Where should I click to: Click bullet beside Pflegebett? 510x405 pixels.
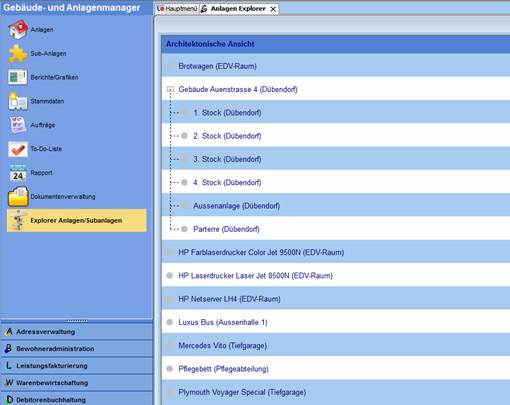click(x=170, y=369)
